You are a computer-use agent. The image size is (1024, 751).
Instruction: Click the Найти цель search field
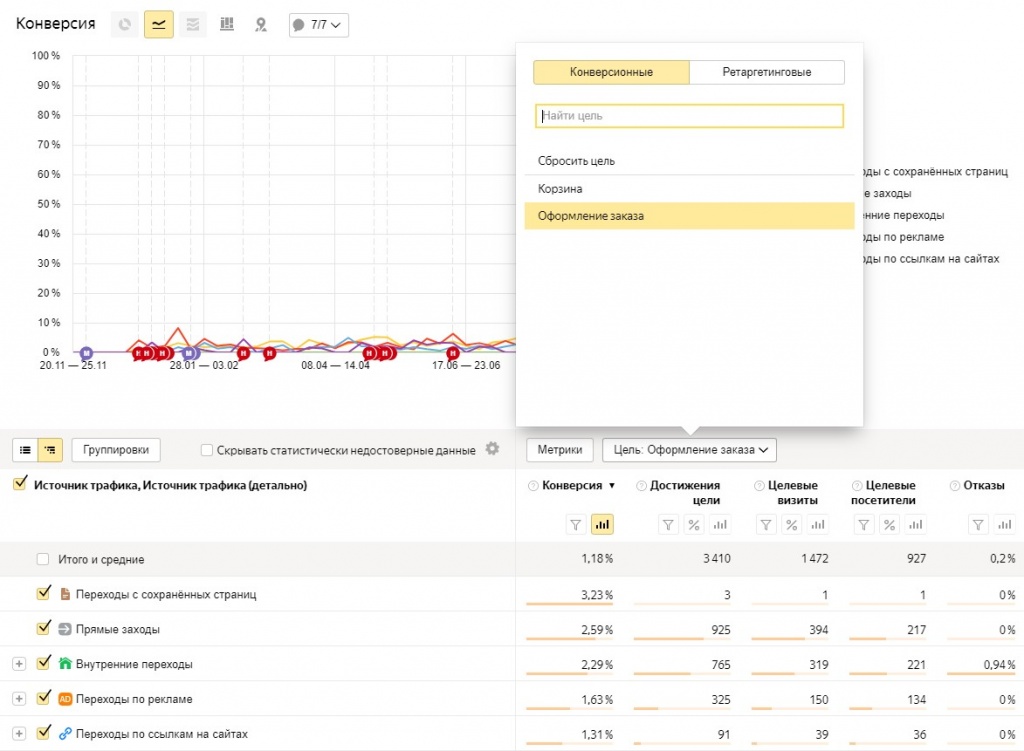[x=689, y=116]
